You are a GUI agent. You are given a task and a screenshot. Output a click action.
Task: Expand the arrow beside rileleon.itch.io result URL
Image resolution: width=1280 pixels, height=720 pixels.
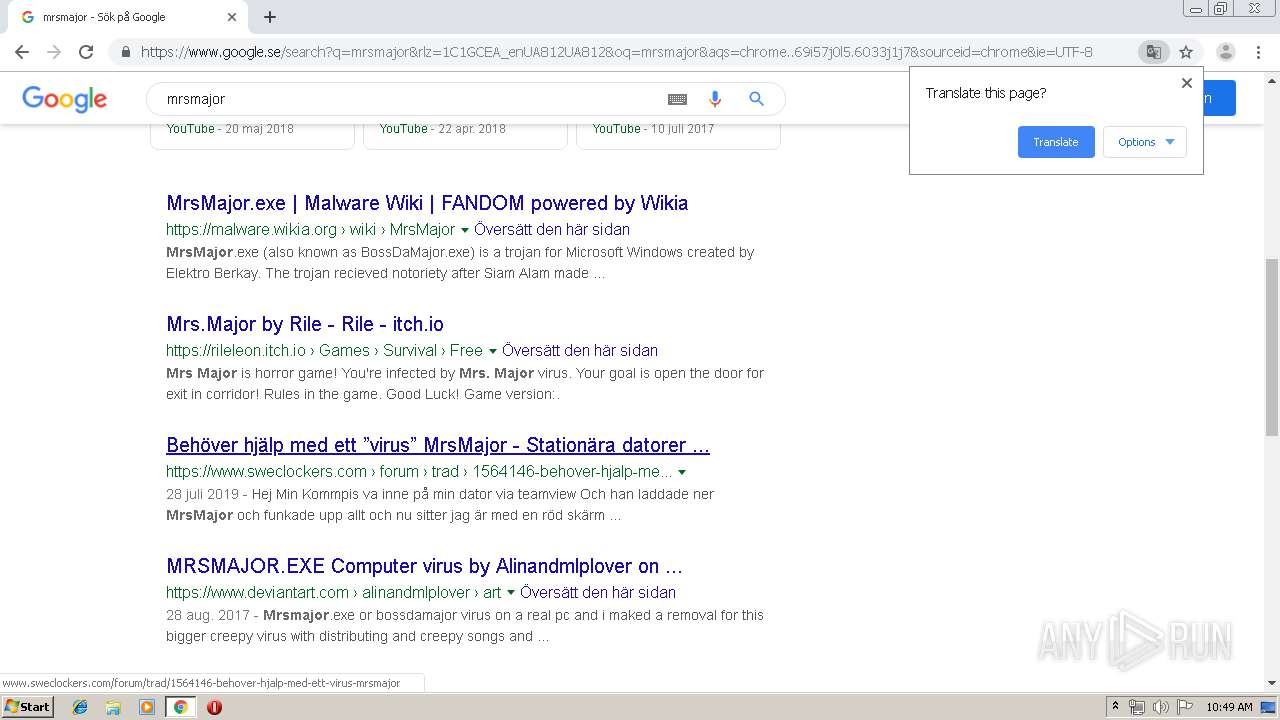click(x=492, y=351)
